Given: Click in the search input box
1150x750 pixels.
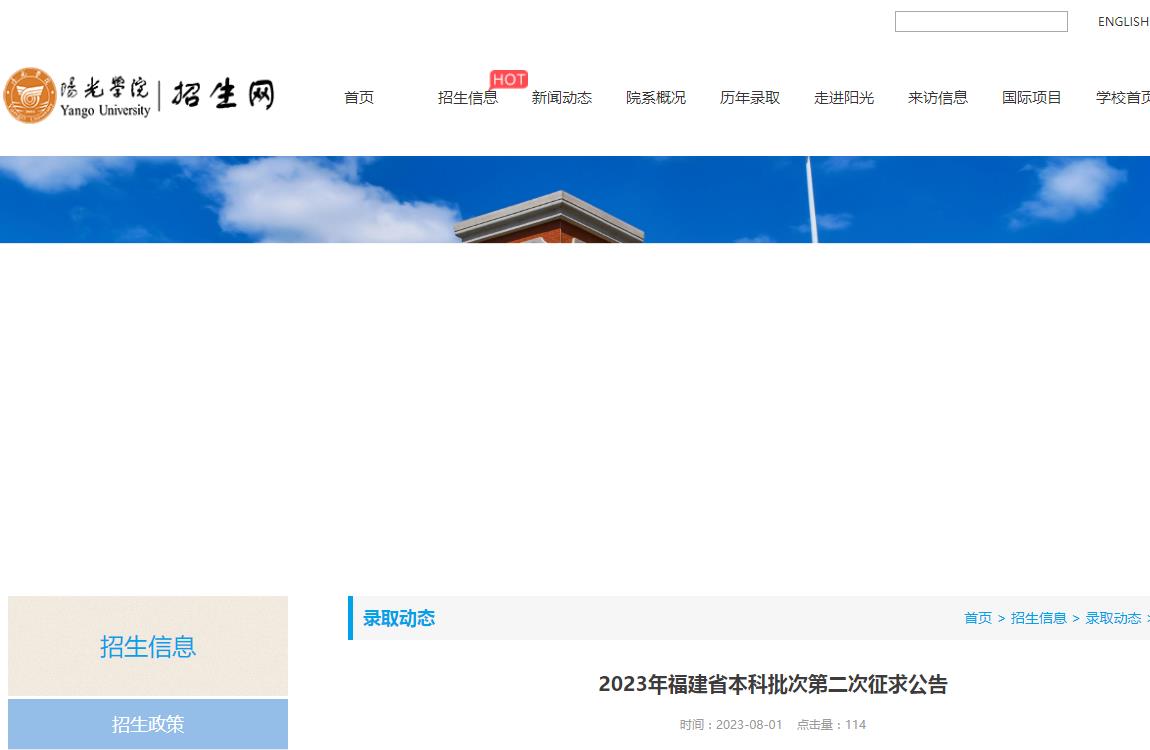Looking at the screenshot, I should 980,22.
